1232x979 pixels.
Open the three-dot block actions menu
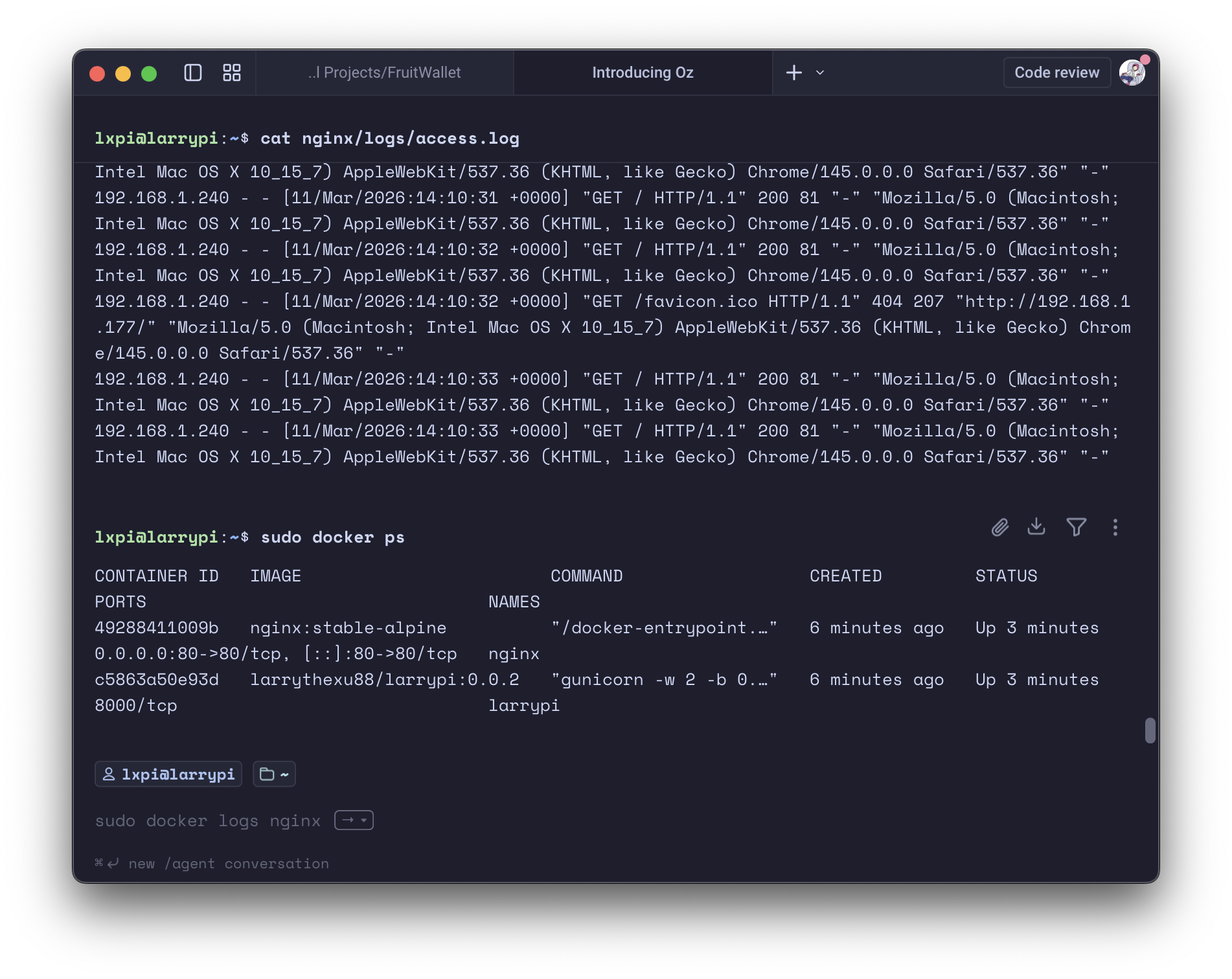(1115, 528)
